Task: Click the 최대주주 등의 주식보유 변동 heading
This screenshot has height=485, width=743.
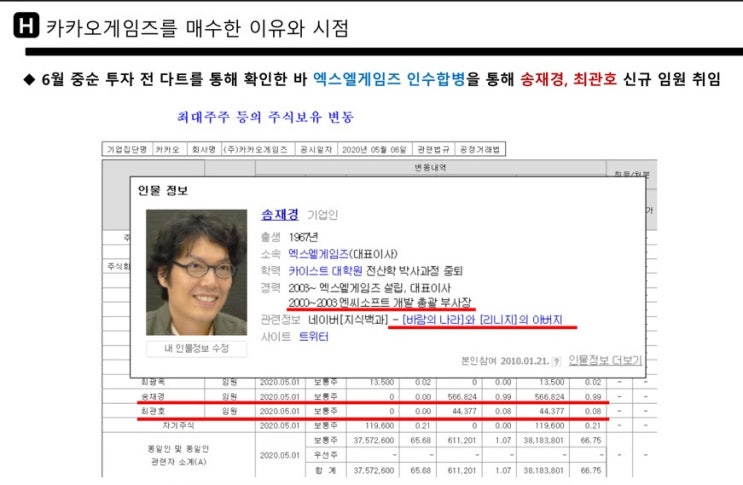Action: click(x=265, y=117)
